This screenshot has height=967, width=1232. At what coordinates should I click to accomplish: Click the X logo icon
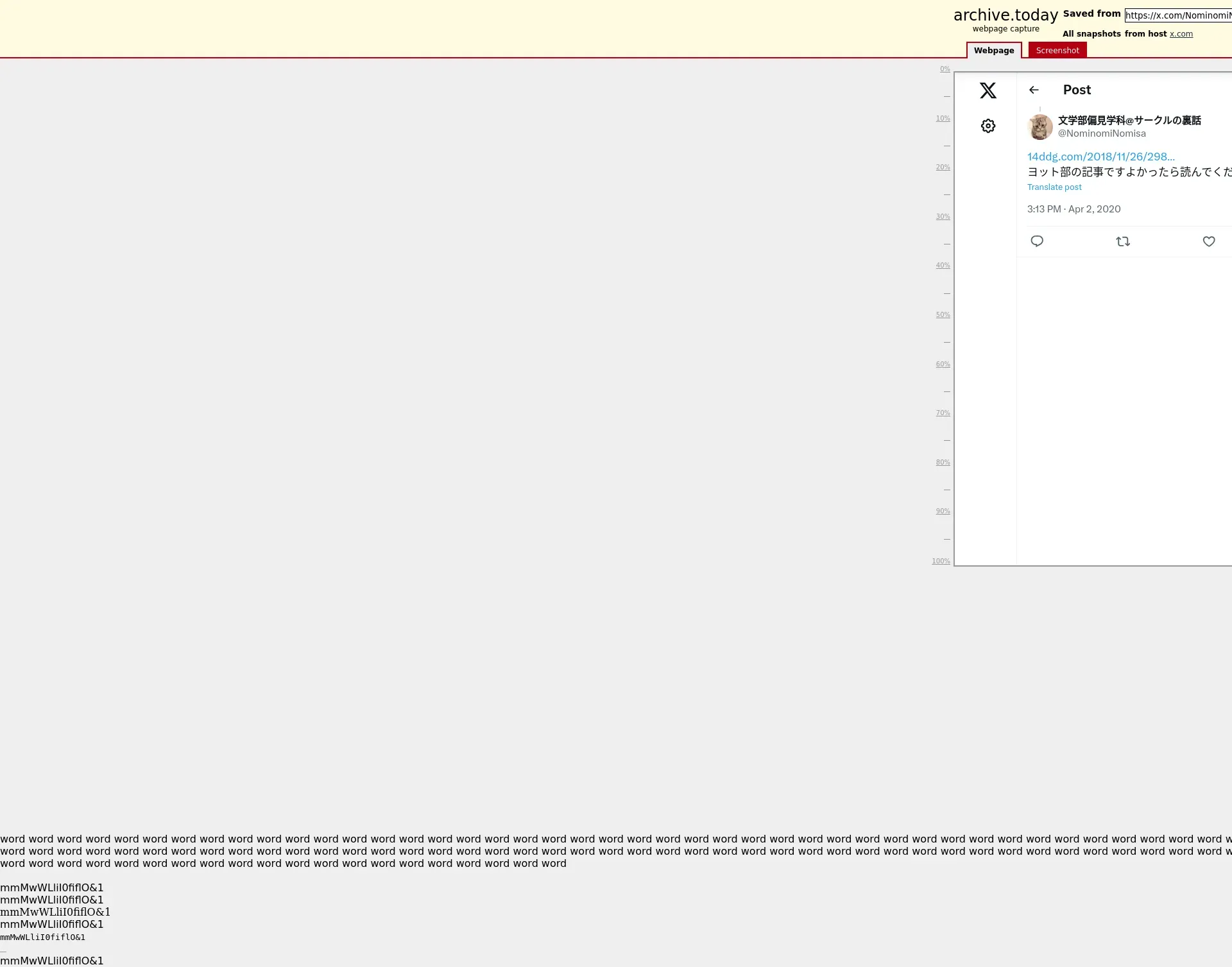[x=988, y=90]
